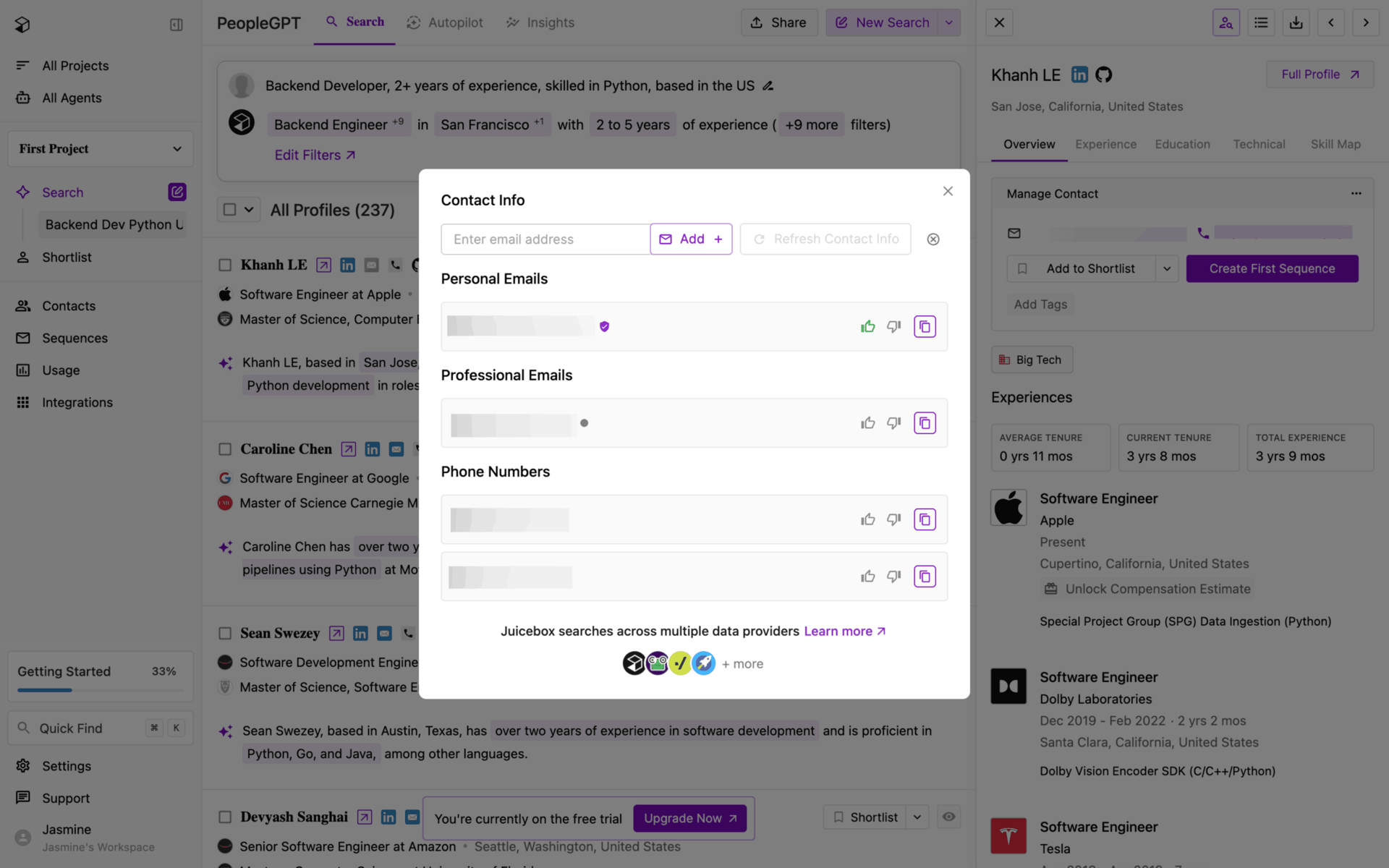Select Khanh LE's checkbox
Screen dimensions: 1389x868
pyautogui.click(x=225, y=265)
